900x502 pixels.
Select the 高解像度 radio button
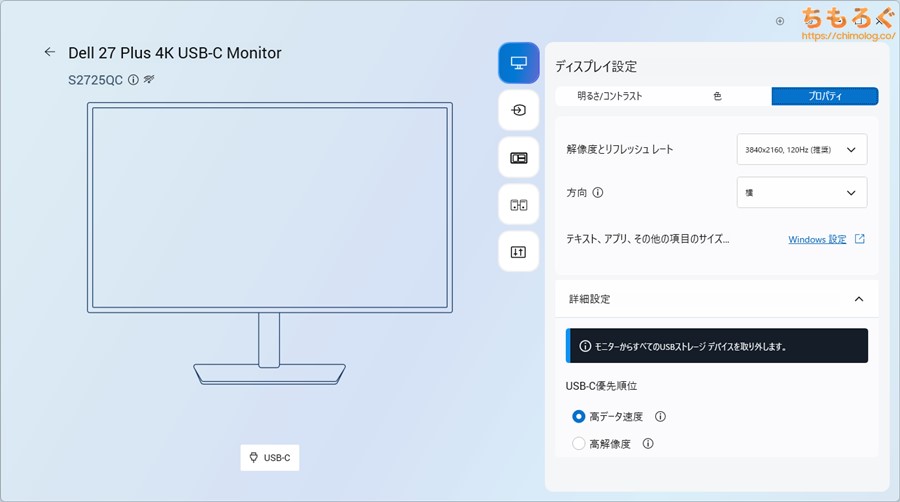pos(579,444)
